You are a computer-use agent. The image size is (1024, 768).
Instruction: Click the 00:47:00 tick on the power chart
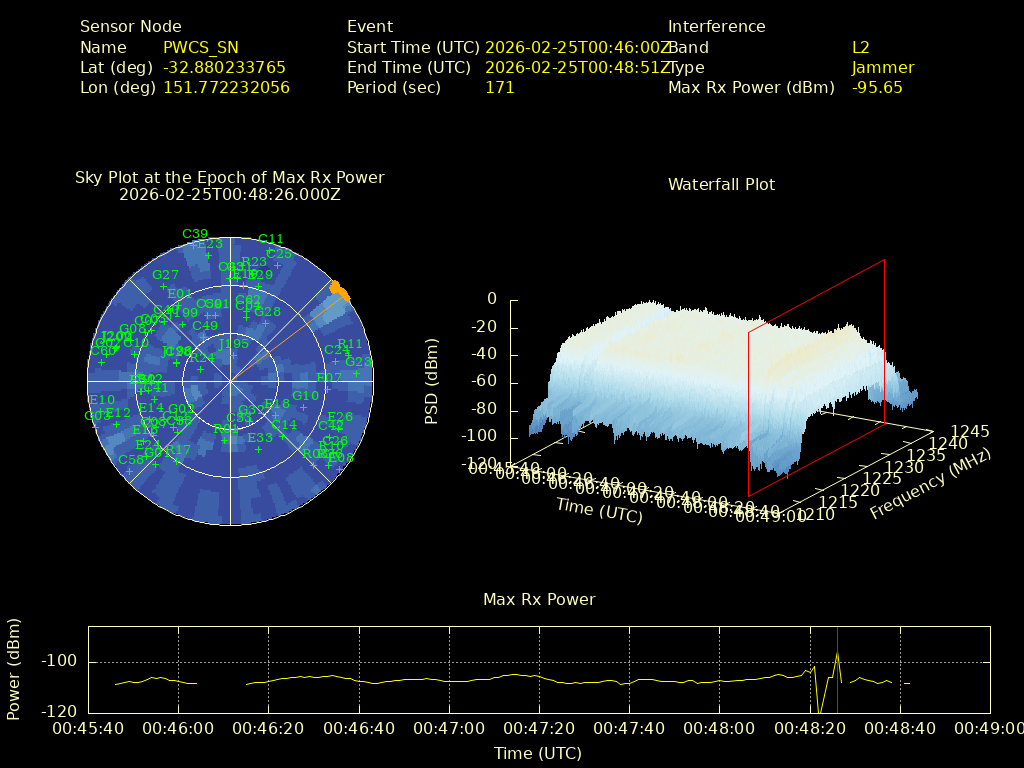coord(453,728)
